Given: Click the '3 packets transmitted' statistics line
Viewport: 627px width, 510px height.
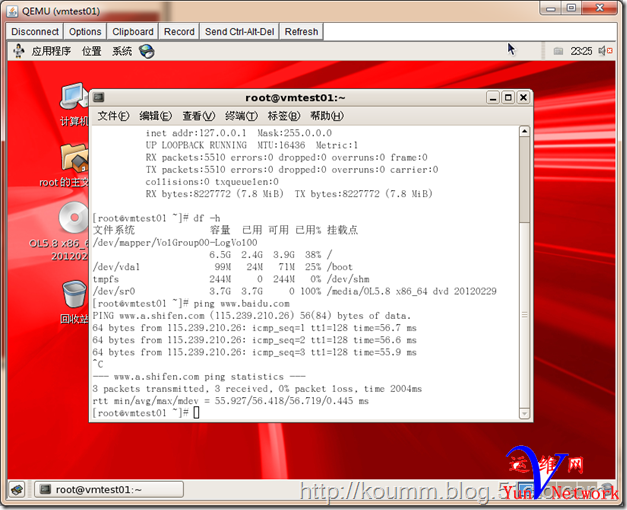Looking at the screenshot, I should (x=257, y=389).
